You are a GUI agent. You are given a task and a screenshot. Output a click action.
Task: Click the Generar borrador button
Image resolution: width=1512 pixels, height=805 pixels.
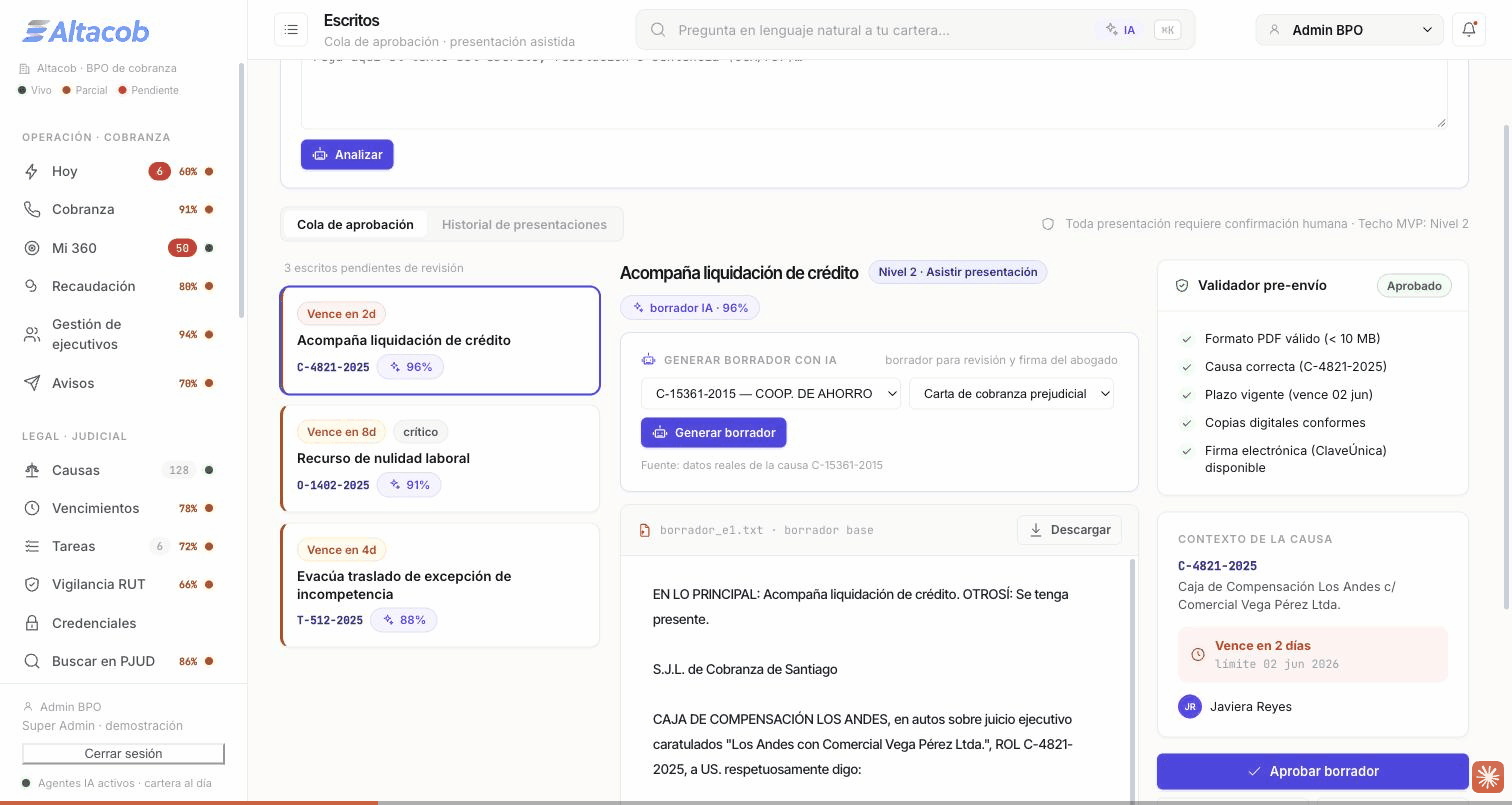click(714, 432)
